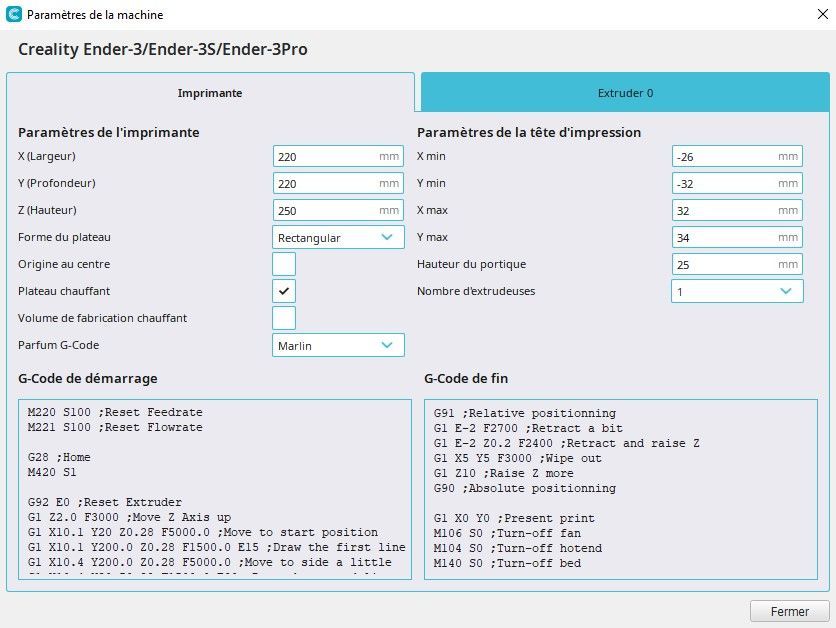836x628 pixels.
Task: Click the G1 Z2.0 F3000 ;Move Z Axis up line
Action: (x=130, y=517)
